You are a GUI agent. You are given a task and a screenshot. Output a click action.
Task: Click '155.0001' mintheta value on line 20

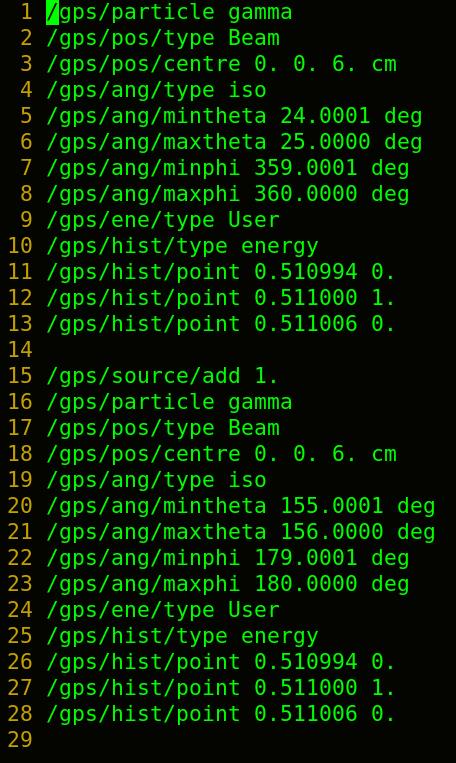click(331, 506)
